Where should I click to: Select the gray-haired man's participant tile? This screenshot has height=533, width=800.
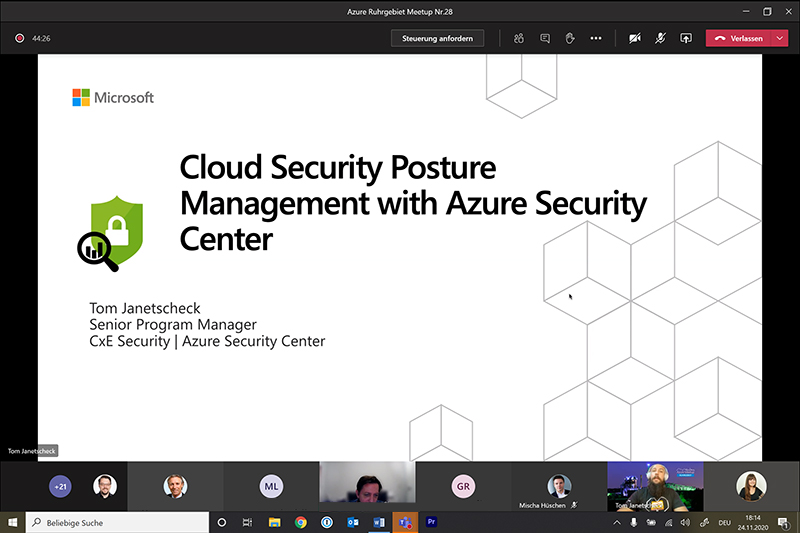coord(176,487)
